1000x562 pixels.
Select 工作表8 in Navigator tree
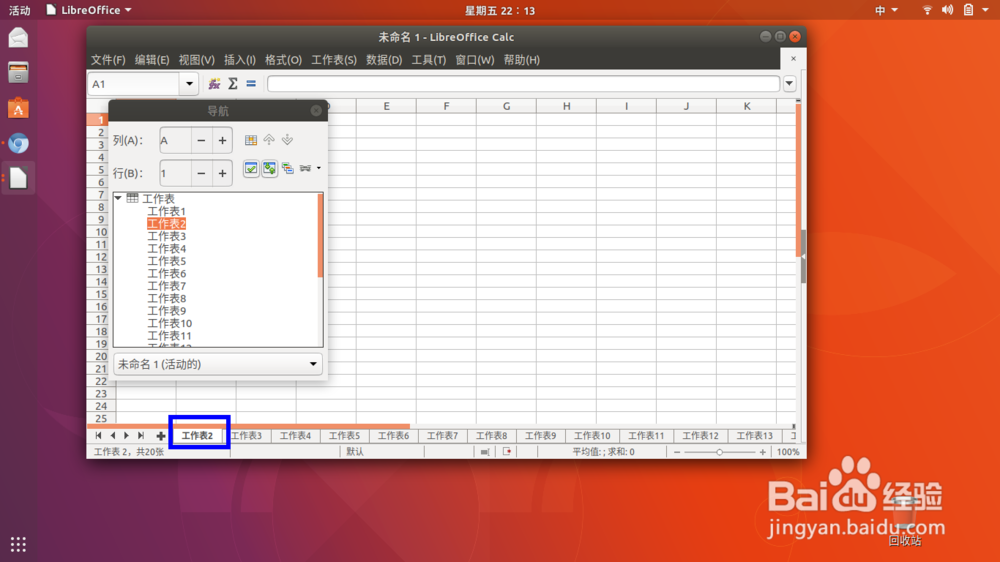pyautogui.click(x=166, y=298)
